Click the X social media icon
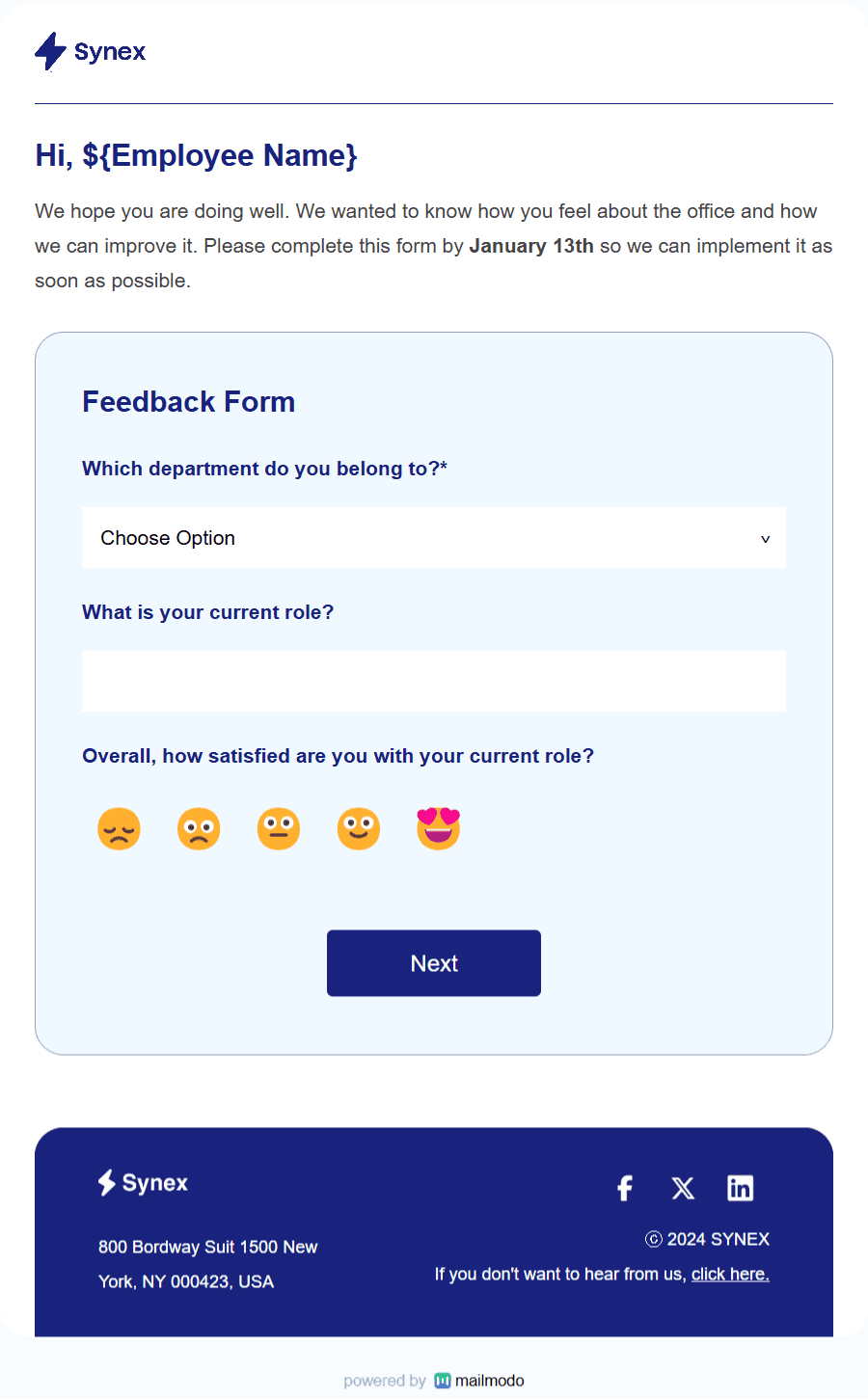Viewport: 868px width, 1400px height. 683,1188
